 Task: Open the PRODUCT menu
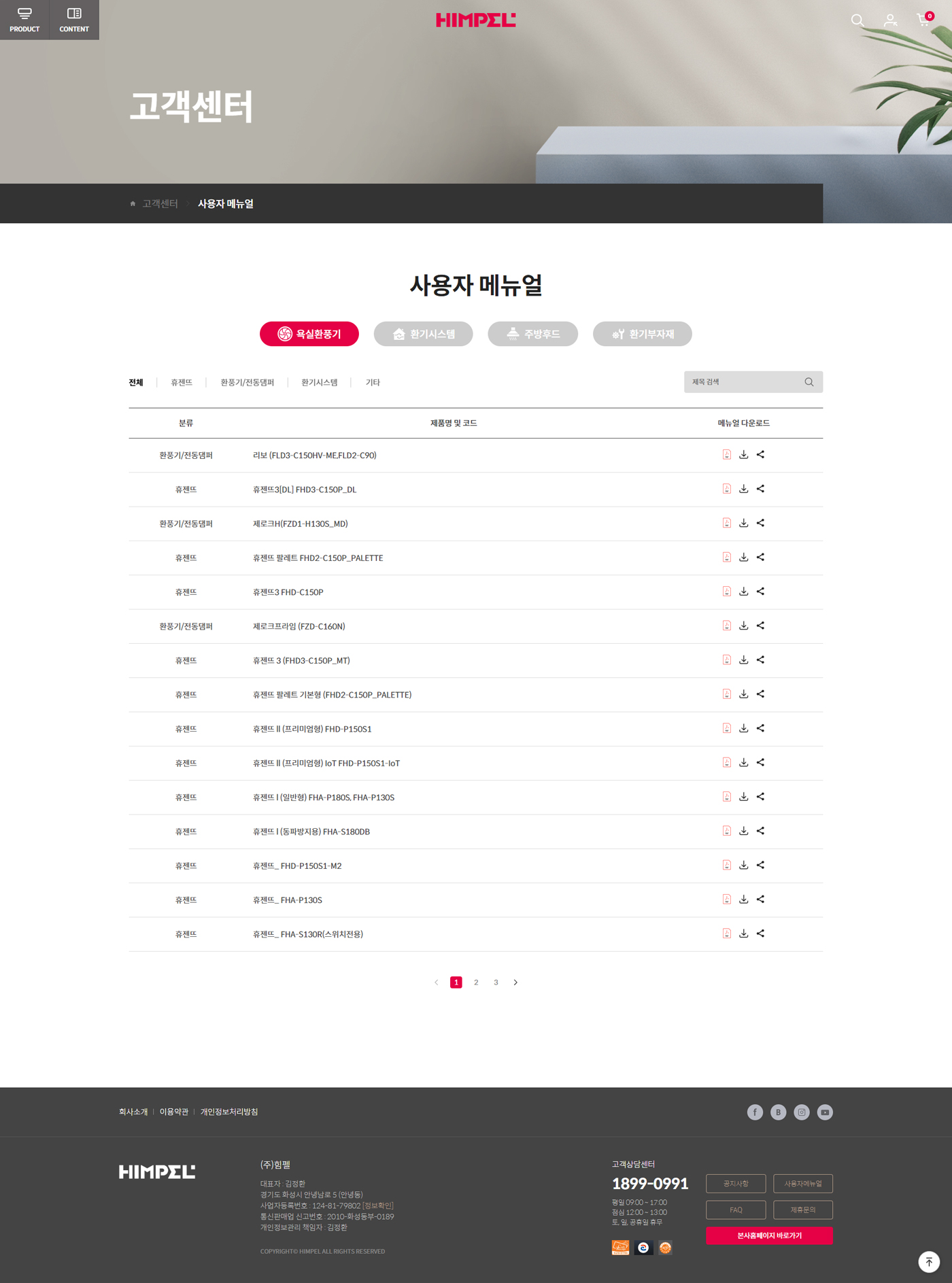24,20
